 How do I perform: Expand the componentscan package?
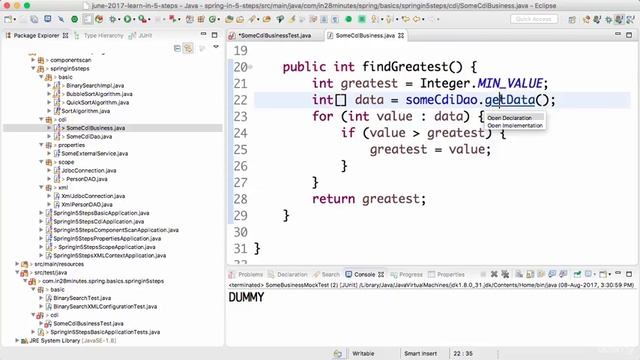coord(33,60)
